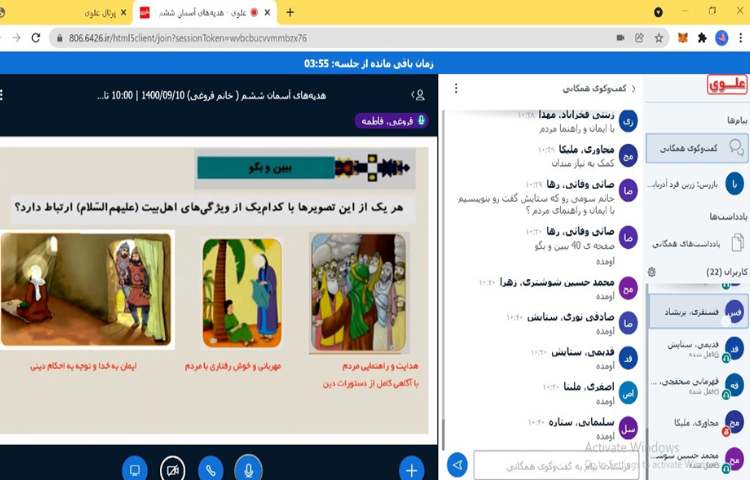Viewport: 750px width, 480px height.
Task: Bookmark this page with the star icon
Action: [x=659, y=38]
